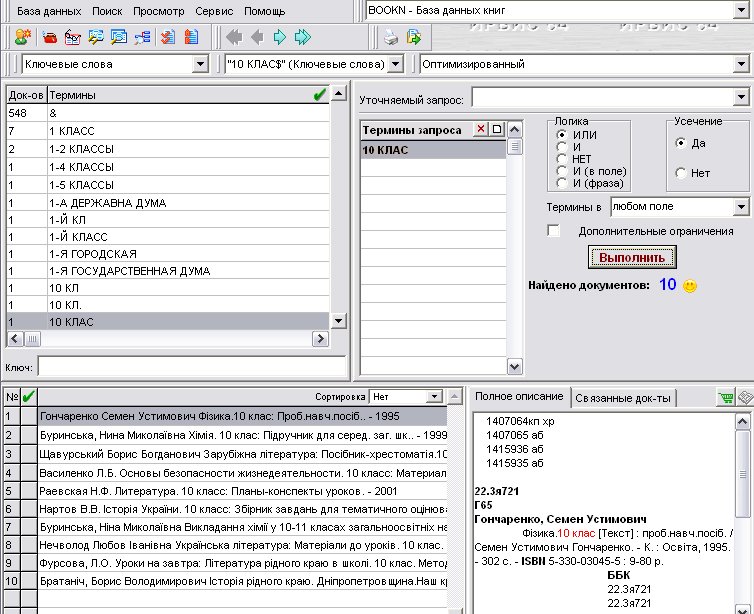754x614 pixels.
Task: Click the reader registration person icon
Action: tap(23, 37)
